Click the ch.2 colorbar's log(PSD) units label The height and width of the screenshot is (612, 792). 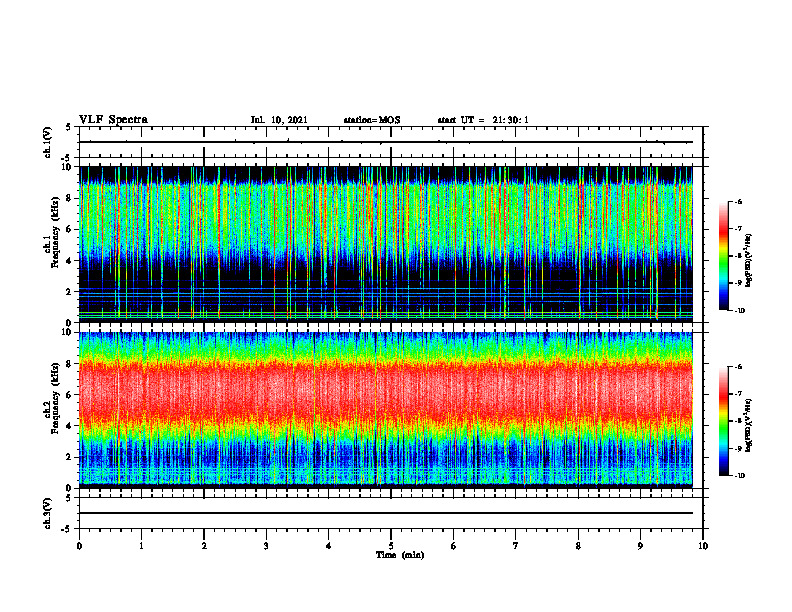[x=749, y=426]
